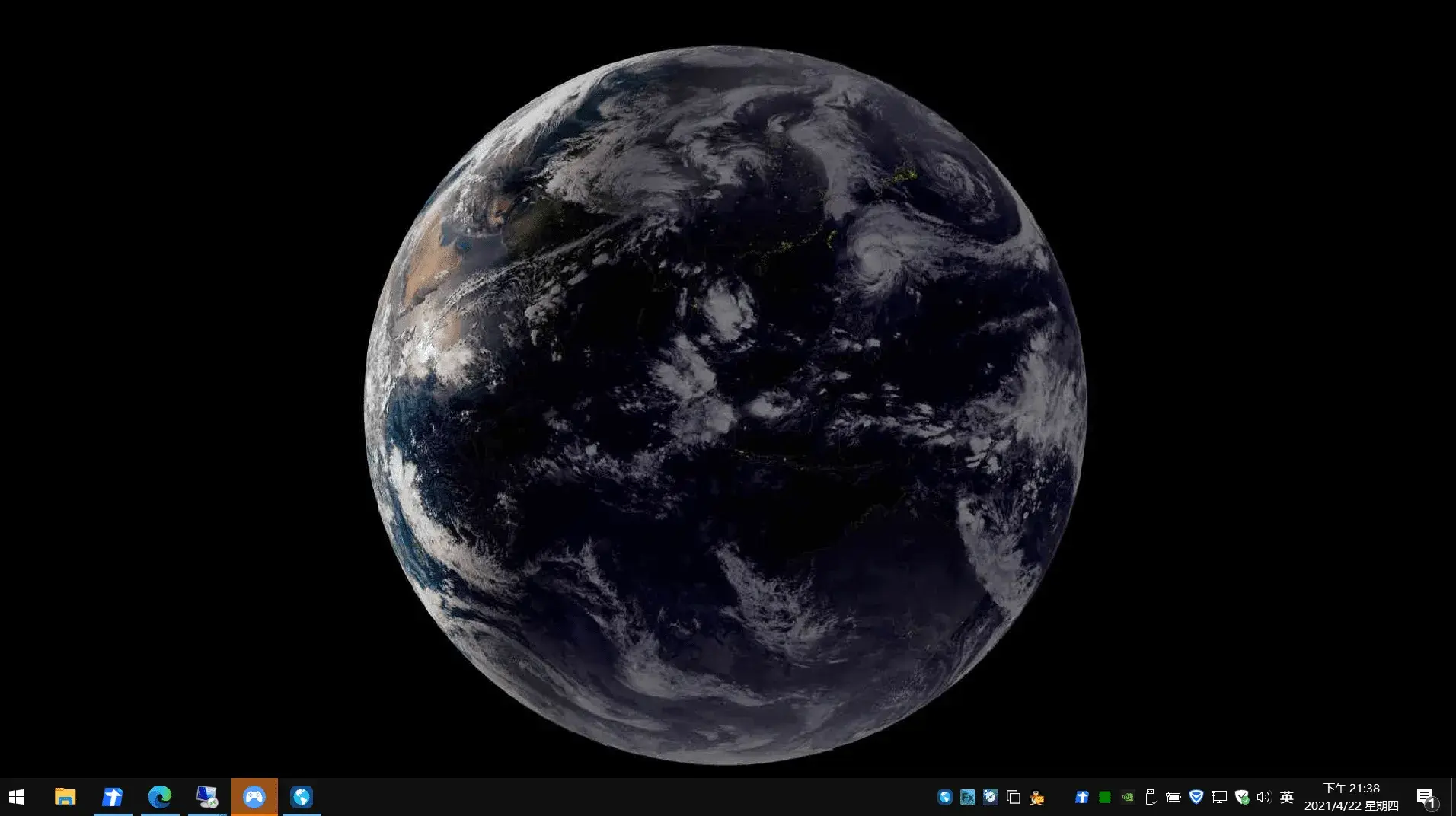The height and width of the screenshot is (816, 1456).
Task: Open the clock showing 下午 21:38
Action: 1352,797
